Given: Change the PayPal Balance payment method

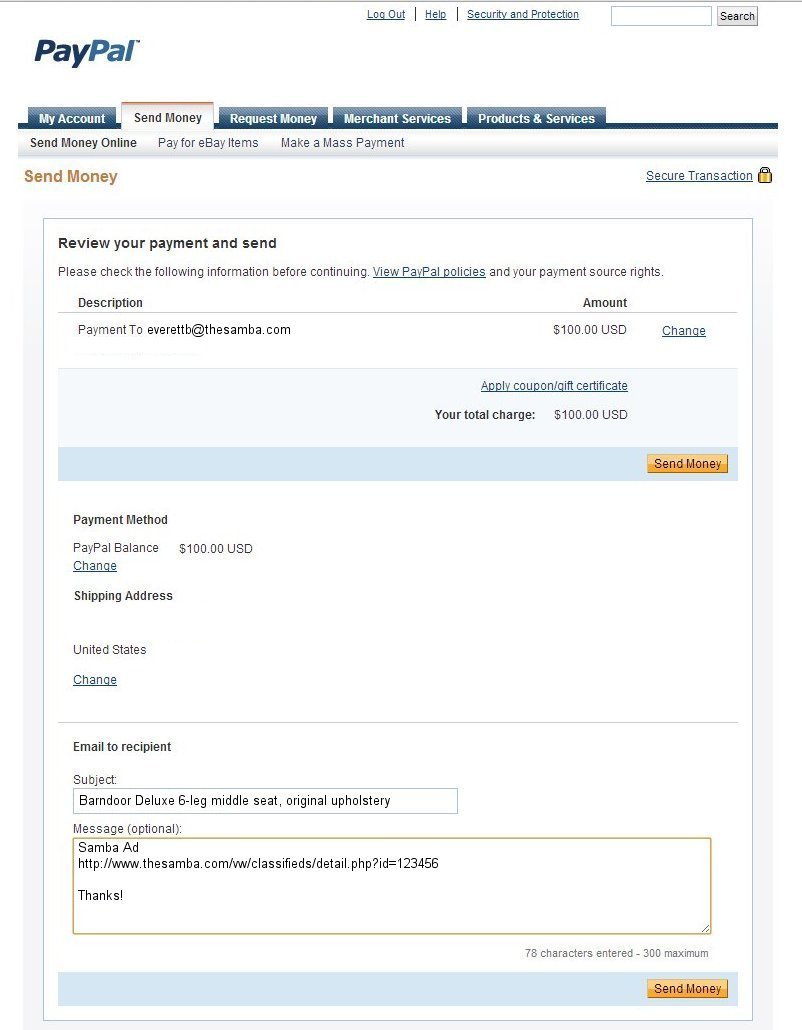Looking at the screenshot, I should coord(95,566).
